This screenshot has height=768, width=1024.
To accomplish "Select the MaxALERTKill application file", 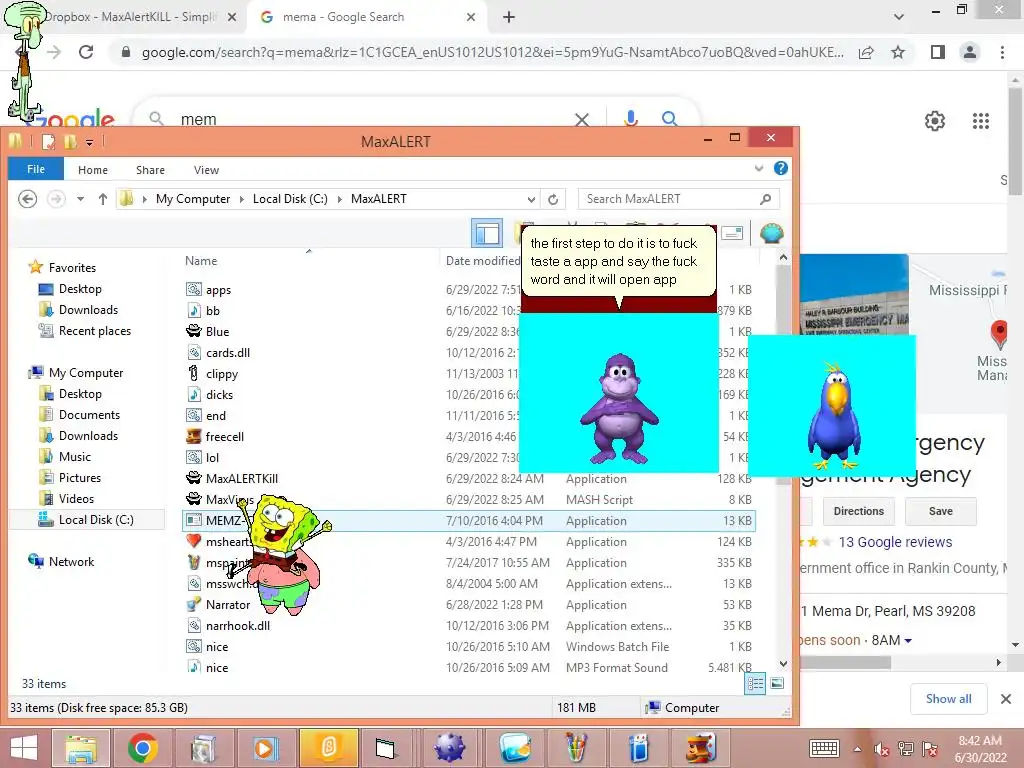I will point(242,479).
